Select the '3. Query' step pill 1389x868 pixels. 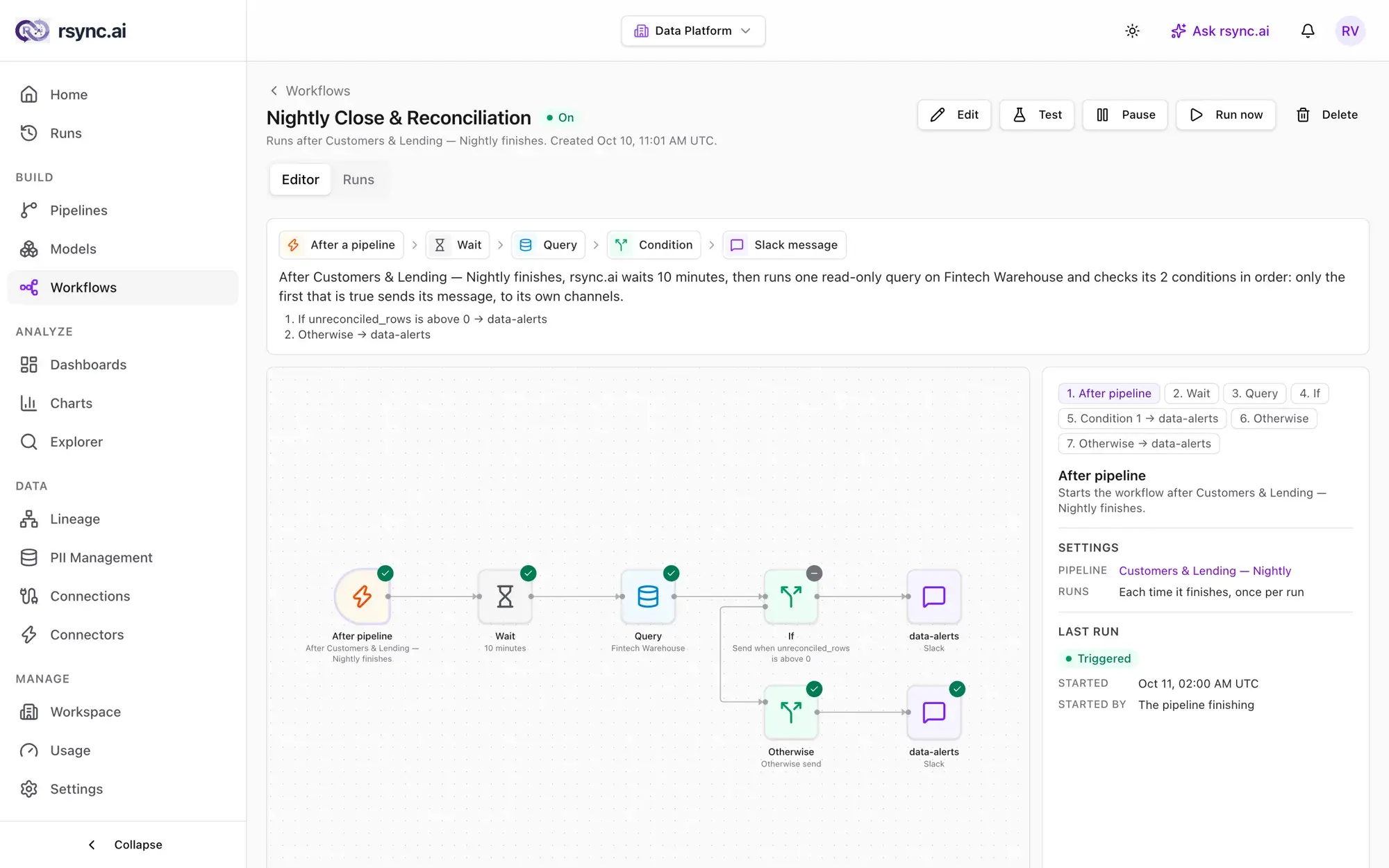(x=1255, y=394)
